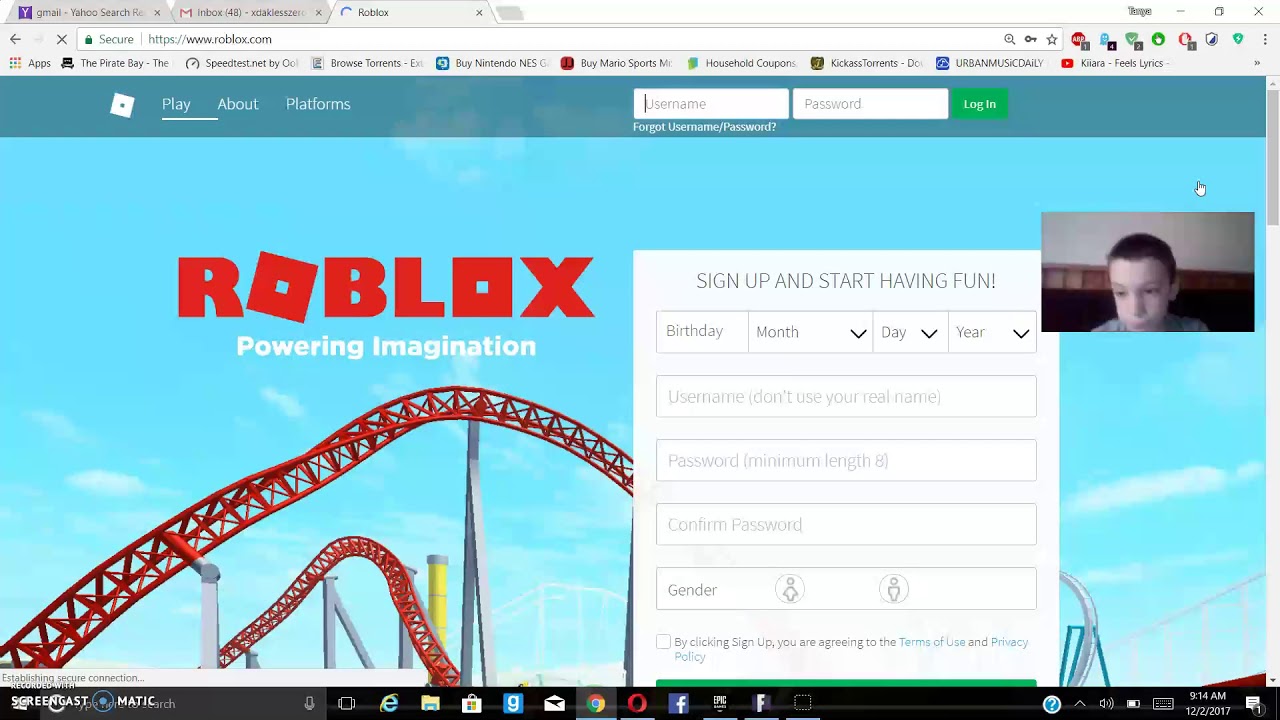Click Forgot Username/Password link

pos(704,127)
